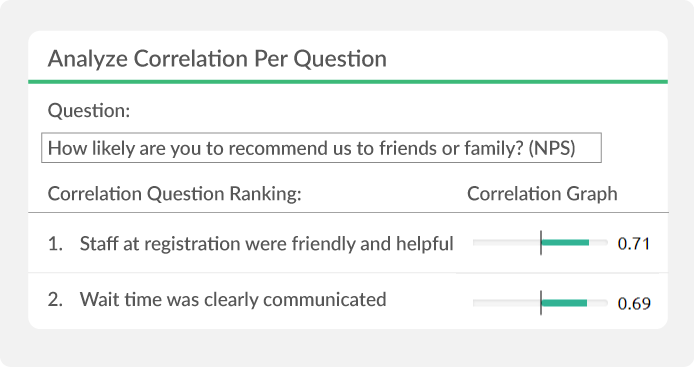Click the '(NPS)' text in question field
694x367 pixels.
point(552,148)
